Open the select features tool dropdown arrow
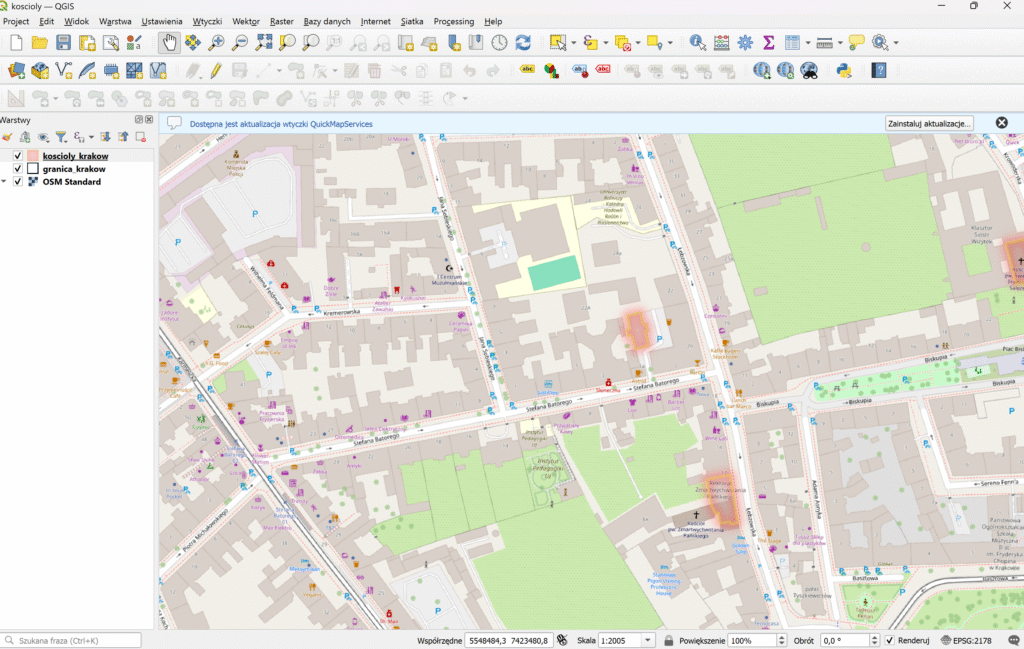Image resolution: width=1024 pixels, height=649 pixels. click(x=573, y=43)
